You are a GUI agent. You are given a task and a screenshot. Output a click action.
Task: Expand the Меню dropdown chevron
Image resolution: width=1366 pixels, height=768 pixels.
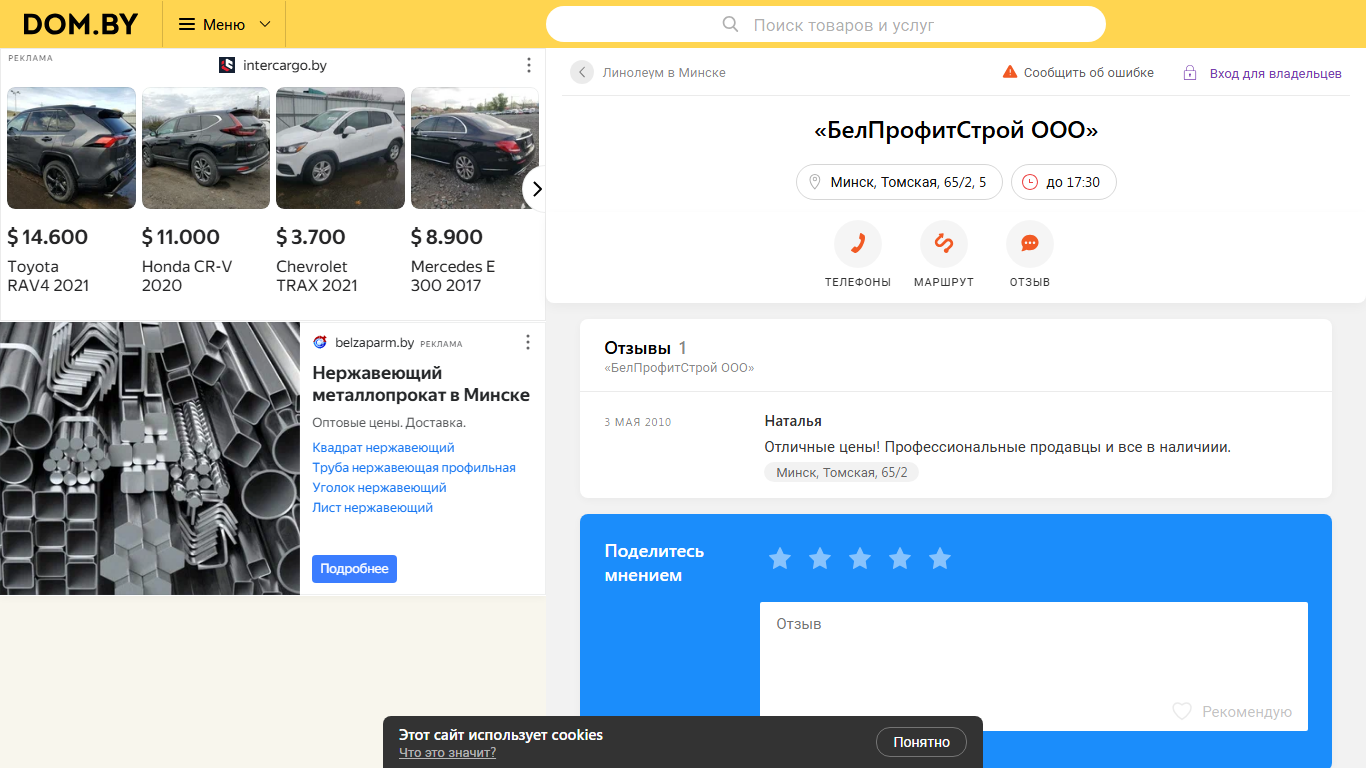click(265, 24)
